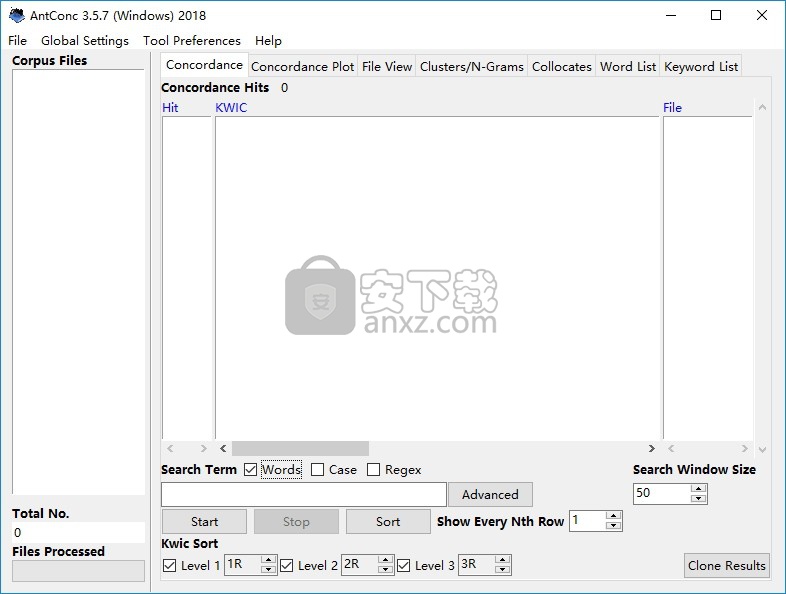Click the results vertical scroll down arrow
This screenshot has width=786, height=594.
pos(762,450)
